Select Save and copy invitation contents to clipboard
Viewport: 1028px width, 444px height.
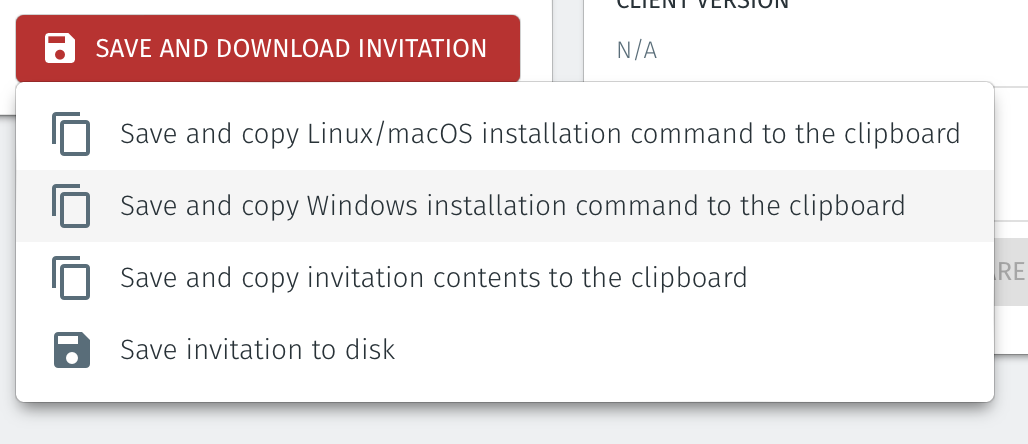coord(433,277)
